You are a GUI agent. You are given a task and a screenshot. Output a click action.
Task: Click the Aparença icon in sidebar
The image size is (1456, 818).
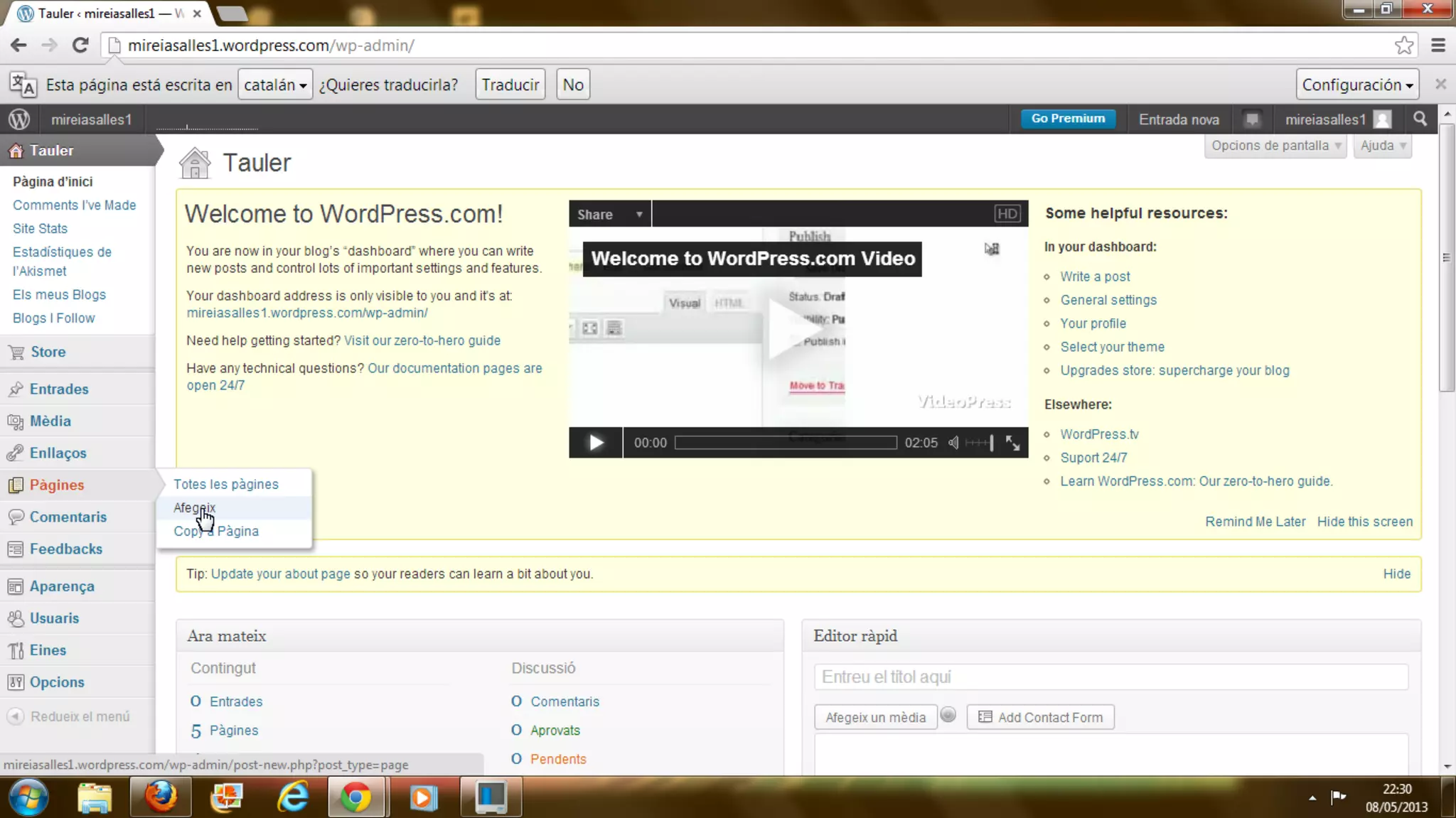16,586
